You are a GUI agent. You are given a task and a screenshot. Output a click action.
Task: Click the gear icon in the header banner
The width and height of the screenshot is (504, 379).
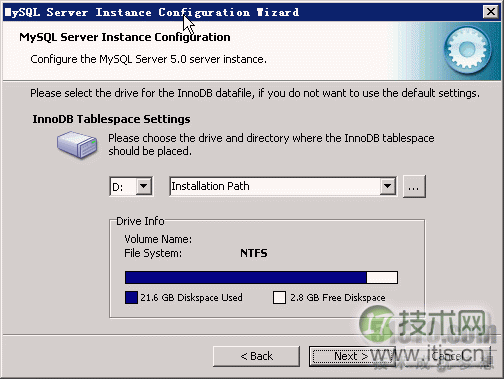pos(467,50)
